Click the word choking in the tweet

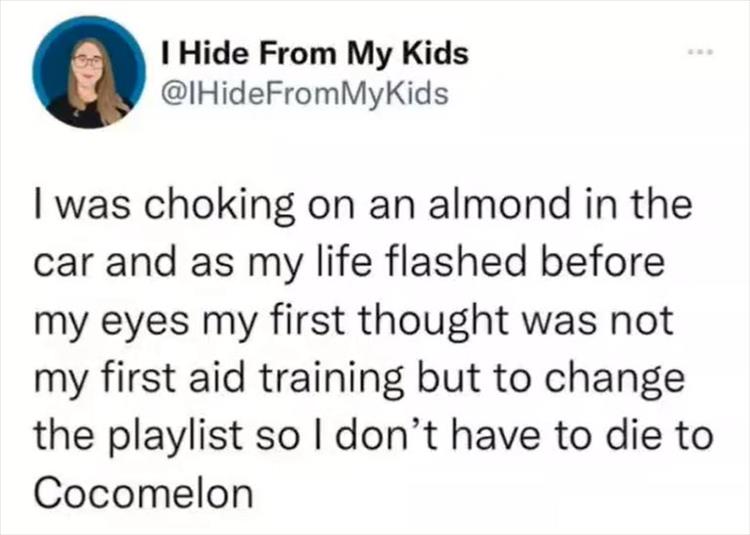point(204,208)
